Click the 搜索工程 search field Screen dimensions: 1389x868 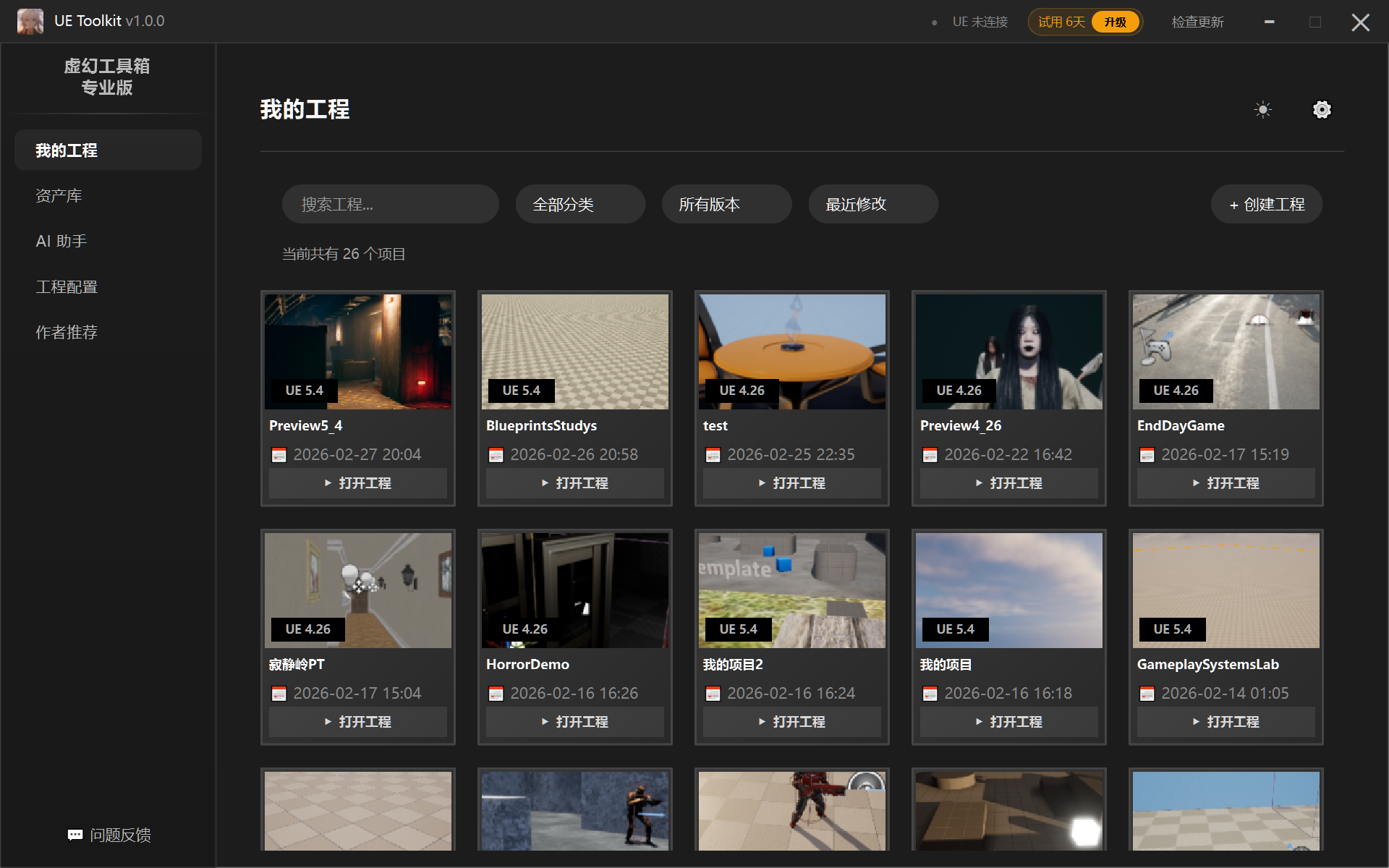tap(390, 205)
